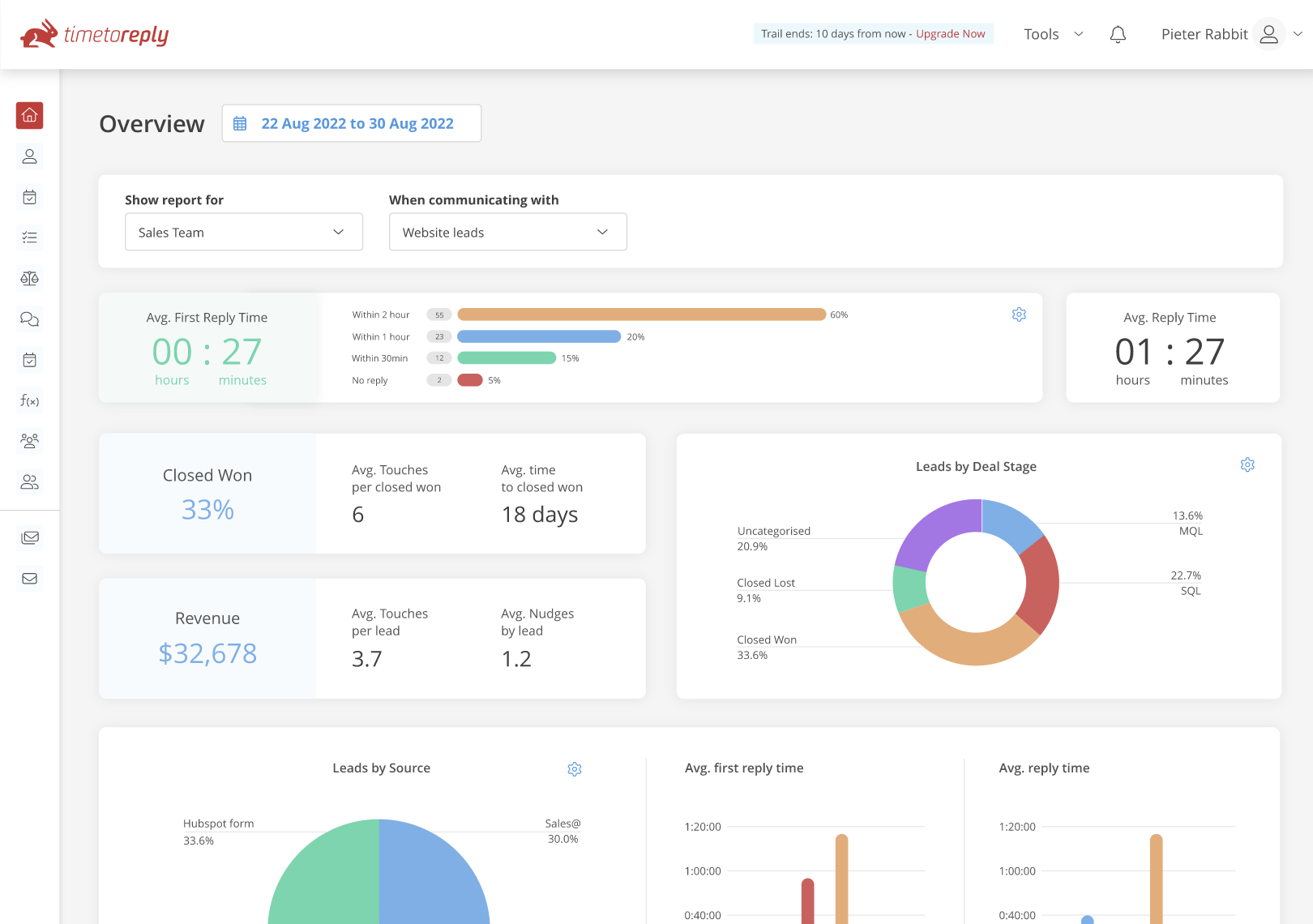This screenshot has height=924, width=1313.
Task: Click the Pieter Rabbit account name
Action: coord(1204,34)
